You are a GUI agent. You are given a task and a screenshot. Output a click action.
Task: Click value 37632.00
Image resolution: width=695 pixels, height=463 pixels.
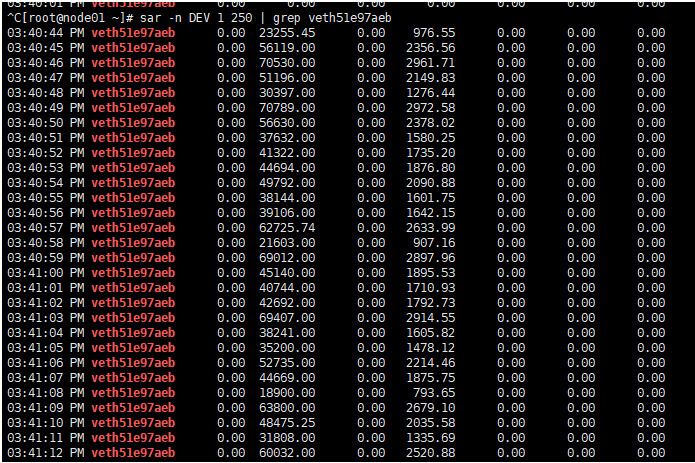[287, 138]
